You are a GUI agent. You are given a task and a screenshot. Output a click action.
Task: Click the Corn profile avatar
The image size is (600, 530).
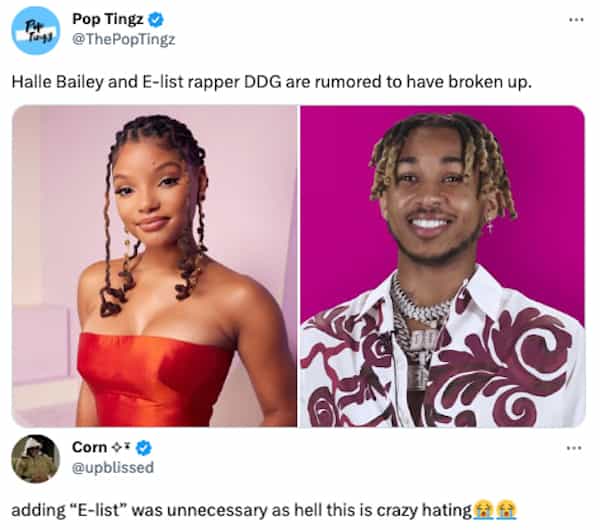36,459
